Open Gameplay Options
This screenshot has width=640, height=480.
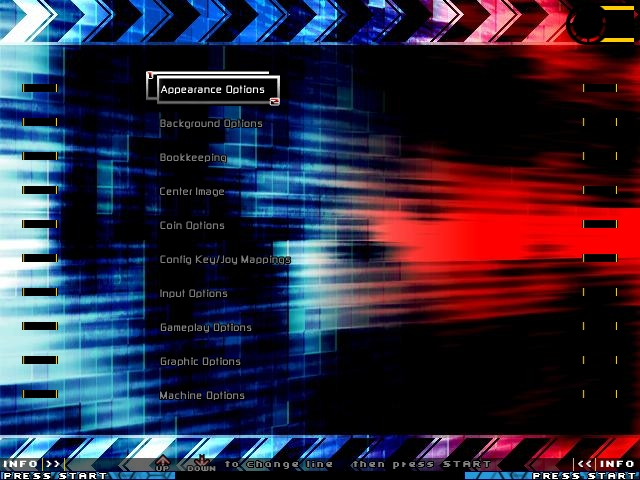click(205, 328)
